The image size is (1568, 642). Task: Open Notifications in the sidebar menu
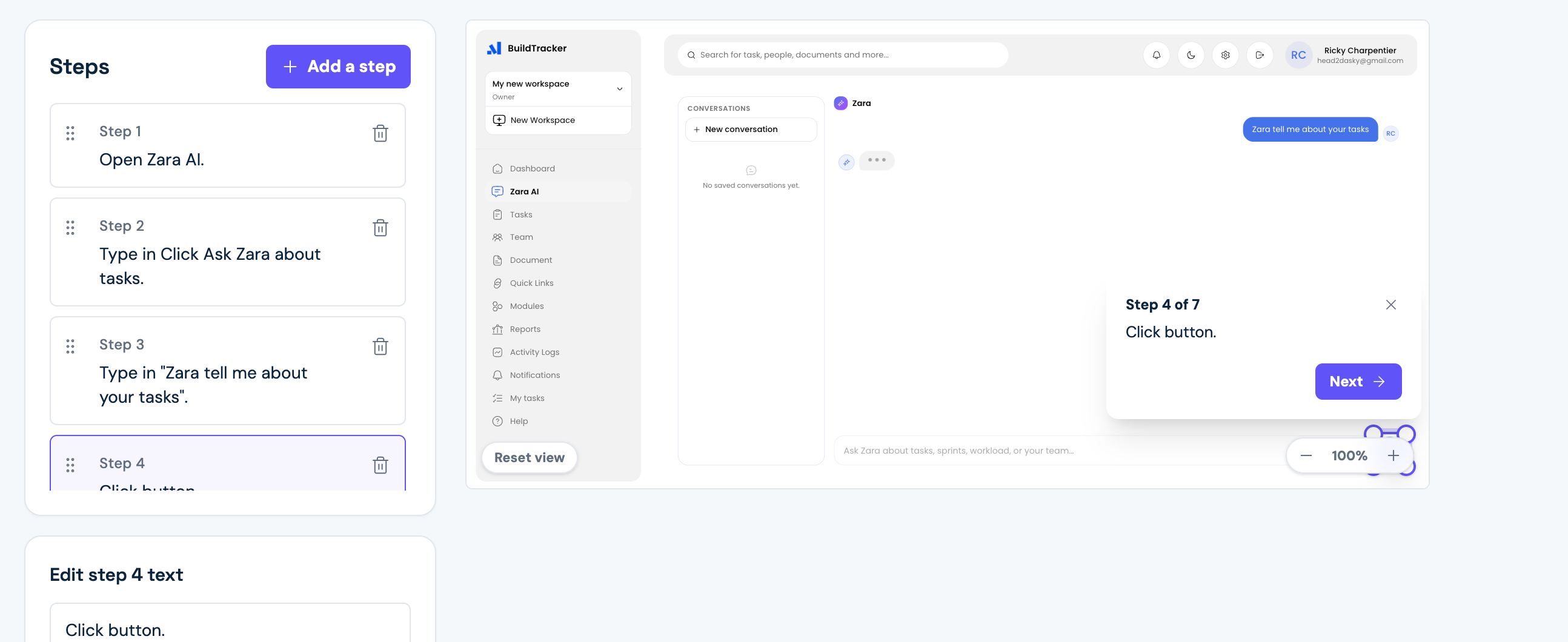[x=558, y=375]
